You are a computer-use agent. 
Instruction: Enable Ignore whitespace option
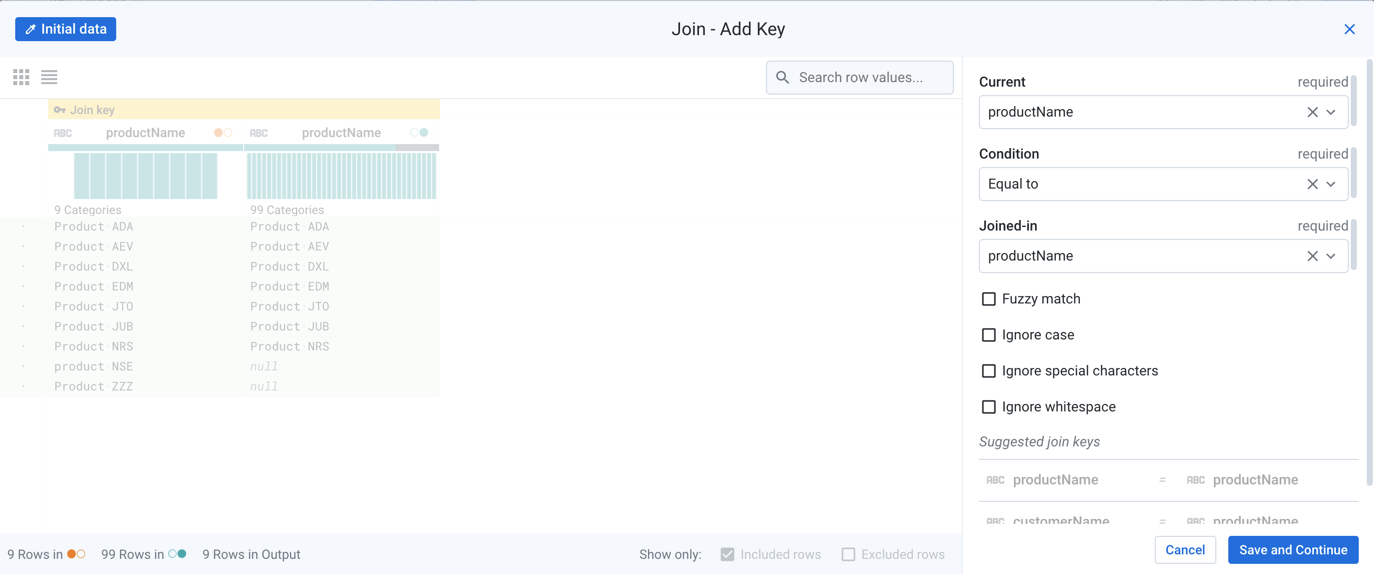989,407
